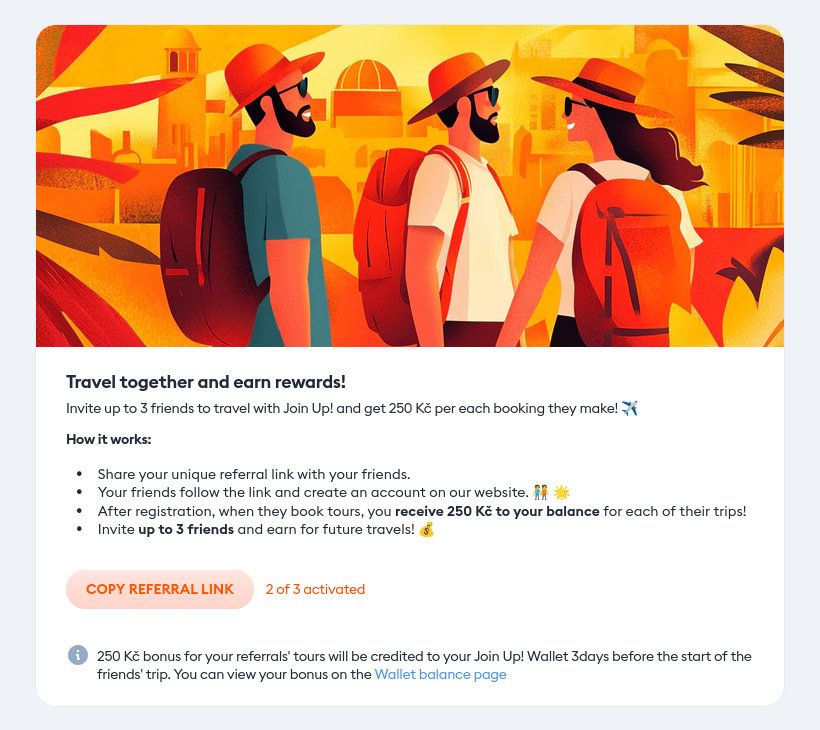Click the airplane emoji after the booking text
820x730 pixels.
(x=630, y=408)
